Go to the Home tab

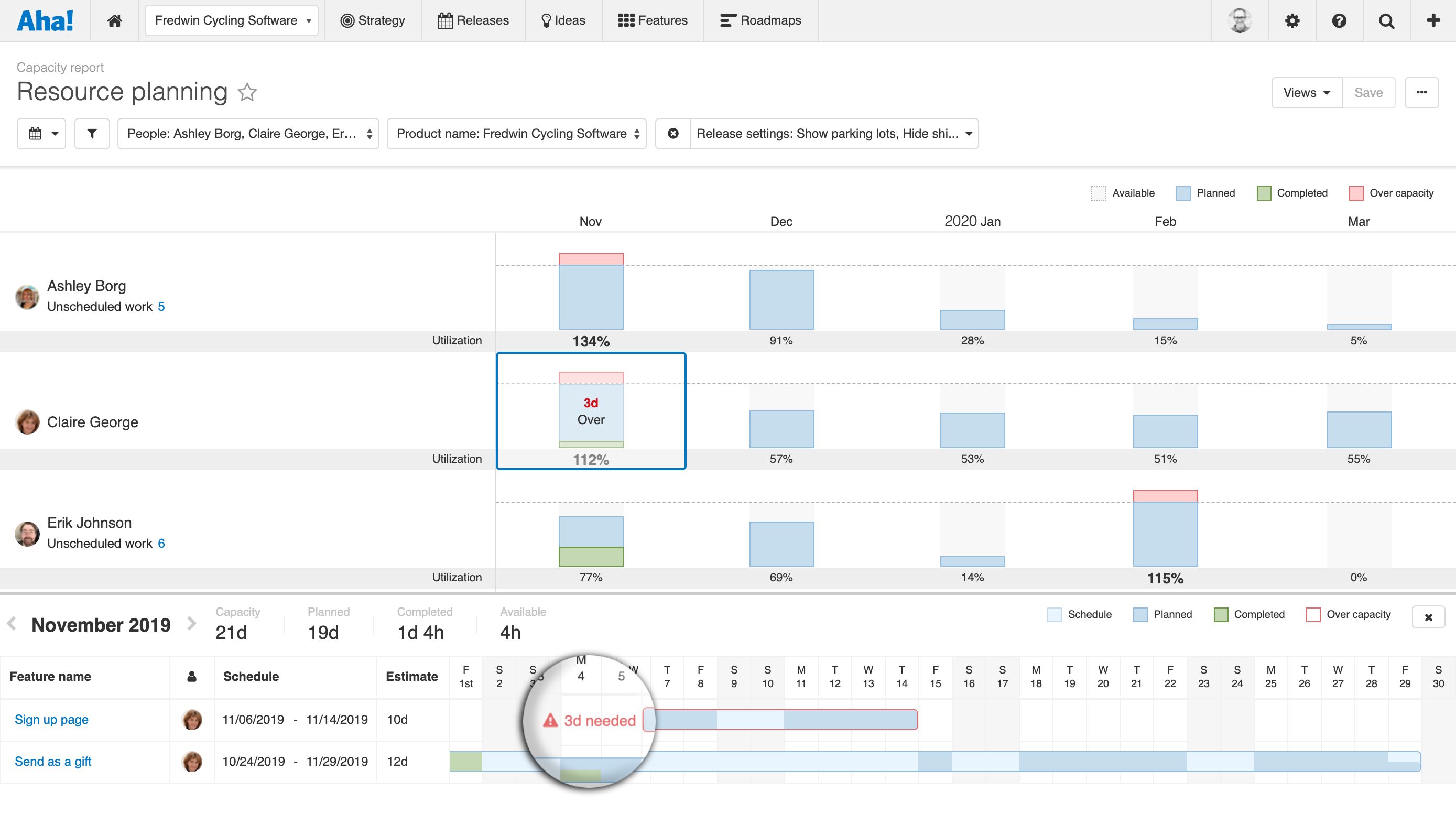click(x=115, y=20)
